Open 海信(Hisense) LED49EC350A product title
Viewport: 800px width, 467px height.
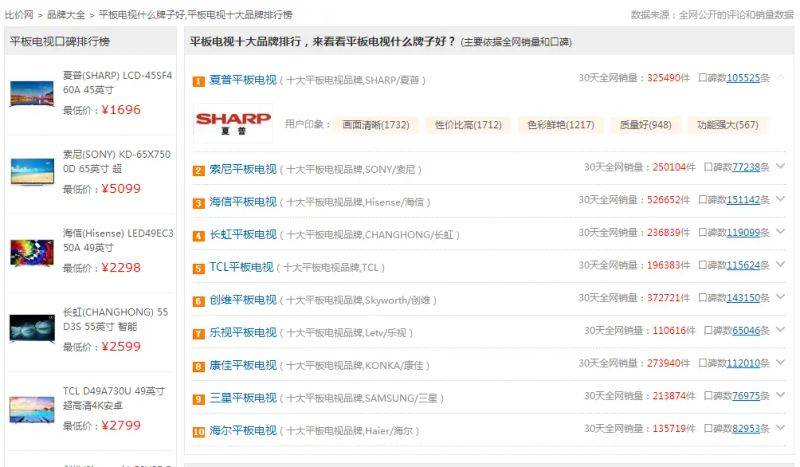[x=118, y=240]
